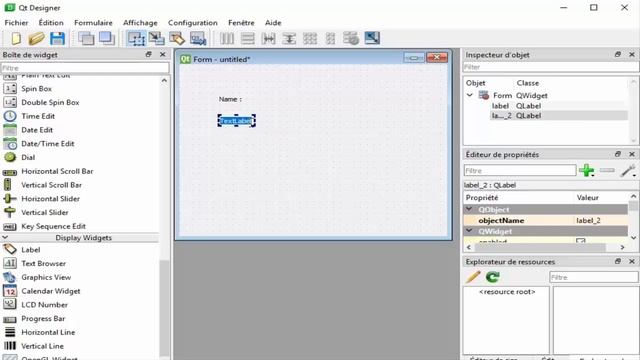Create a new form with toolbar icon
This screenshot has width=640, height=360.
pyautogui.click(x=16, y=38)
